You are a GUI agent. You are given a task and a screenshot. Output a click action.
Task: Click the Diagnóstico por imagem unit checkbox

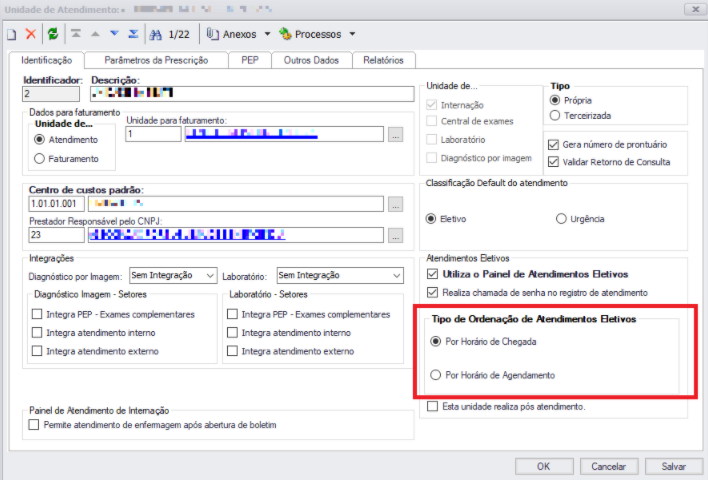point(432,158)
